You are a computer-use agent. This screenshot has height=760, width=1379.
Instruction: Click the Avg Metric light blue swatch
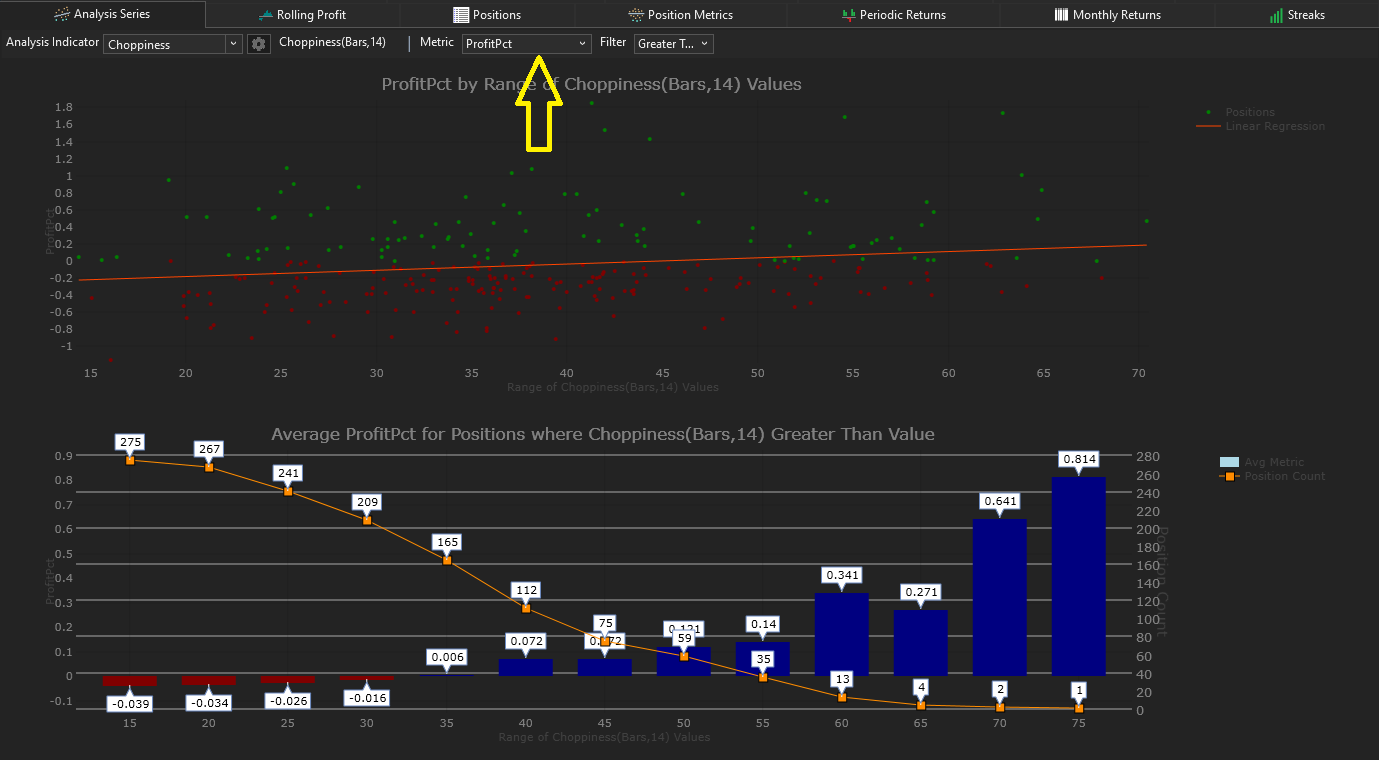tap(1229, 462)
